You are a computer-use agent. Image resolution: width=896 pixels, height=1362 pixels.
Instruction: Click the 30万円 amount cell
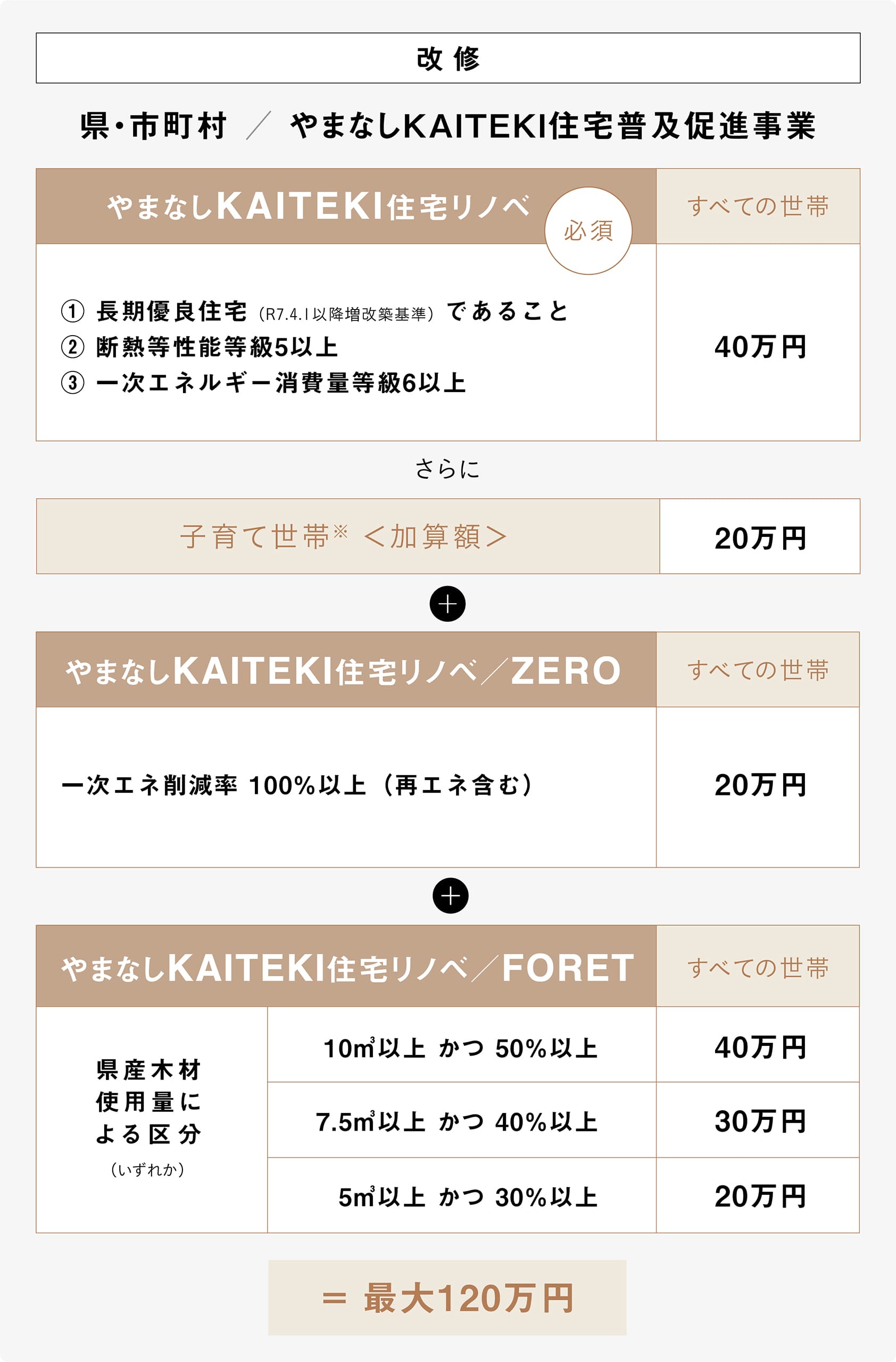point(759,1122)
